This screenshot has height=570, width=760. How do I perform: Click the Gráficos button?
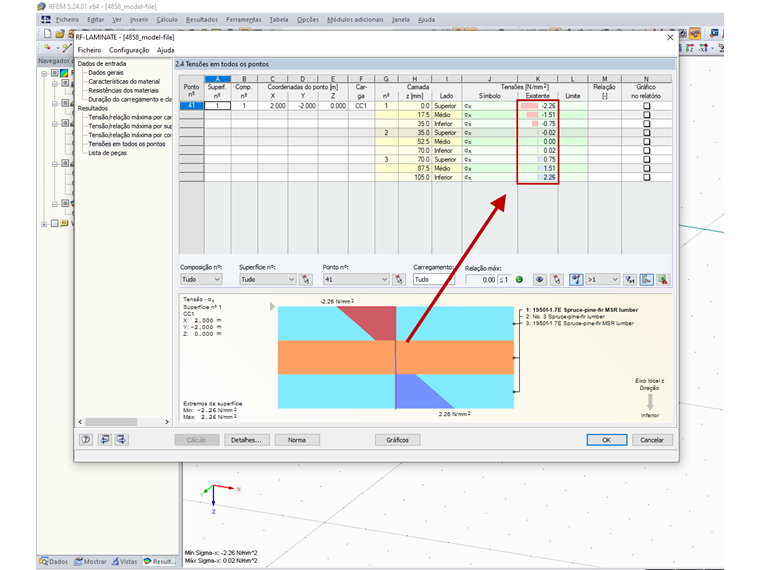(x=397, y=440)
